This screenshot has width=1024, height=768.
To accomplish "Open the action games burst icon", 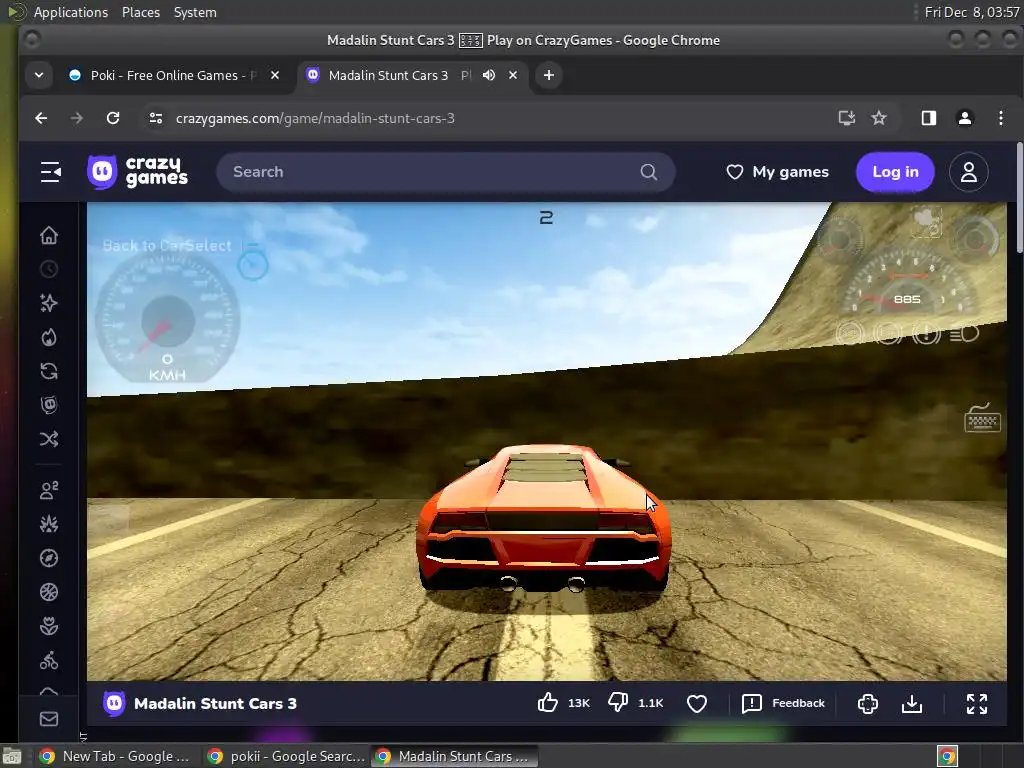I will click(x=49, y=524).
